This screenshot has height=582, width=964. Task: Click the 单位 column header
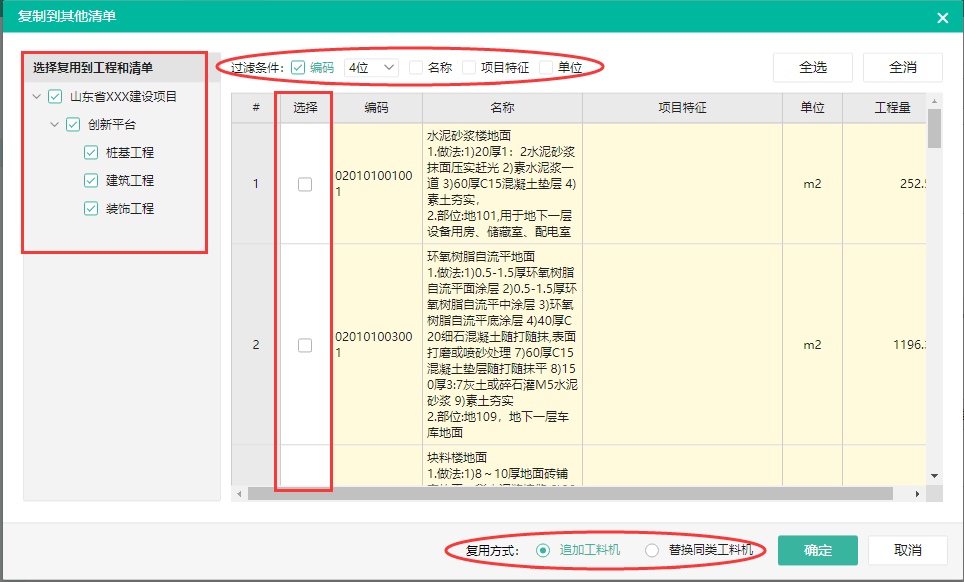pos(812,108)
